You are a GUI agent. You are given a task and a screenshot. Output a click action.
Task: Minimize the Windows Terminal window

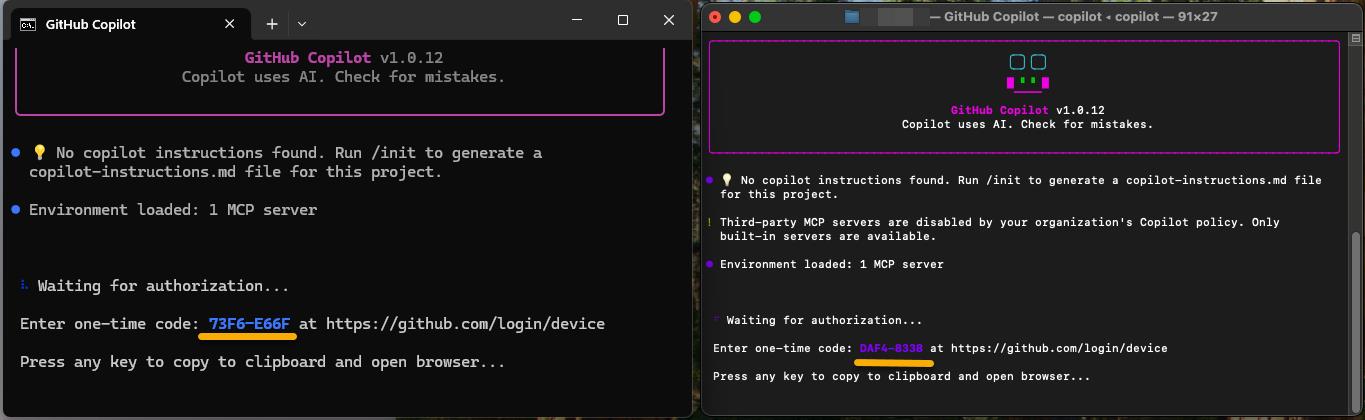point(576,21)
